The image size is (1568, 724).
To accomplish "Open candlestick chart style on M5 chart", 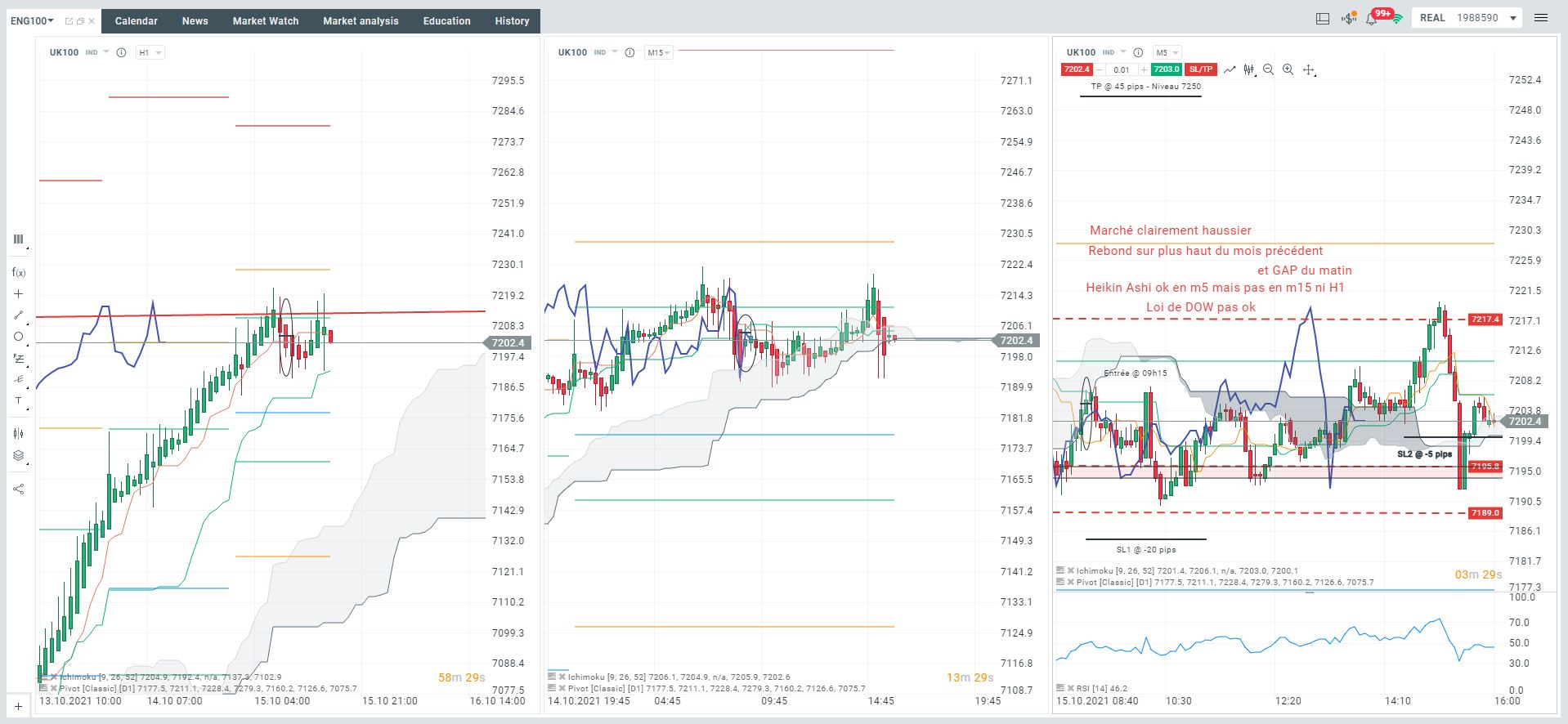I will click(1249, 69).
